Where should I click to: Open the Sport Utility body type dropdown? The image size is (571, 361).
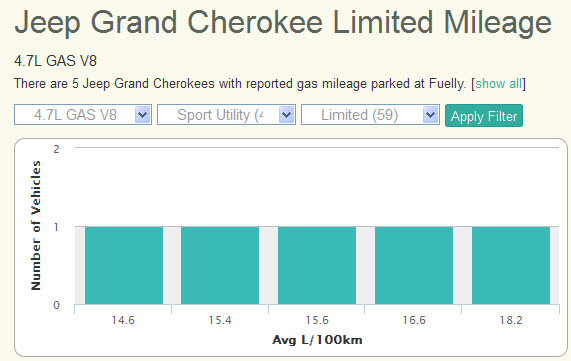coord(226,115)
